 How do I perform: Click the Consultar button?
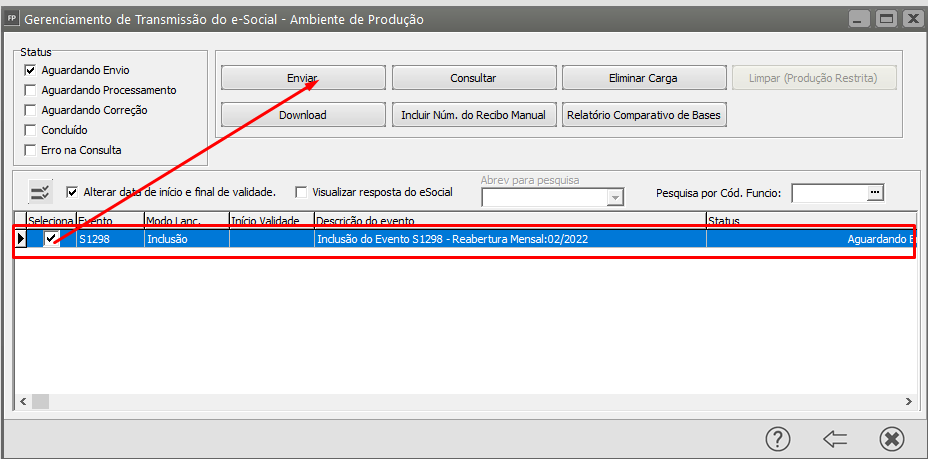click(x=473, y=78)
